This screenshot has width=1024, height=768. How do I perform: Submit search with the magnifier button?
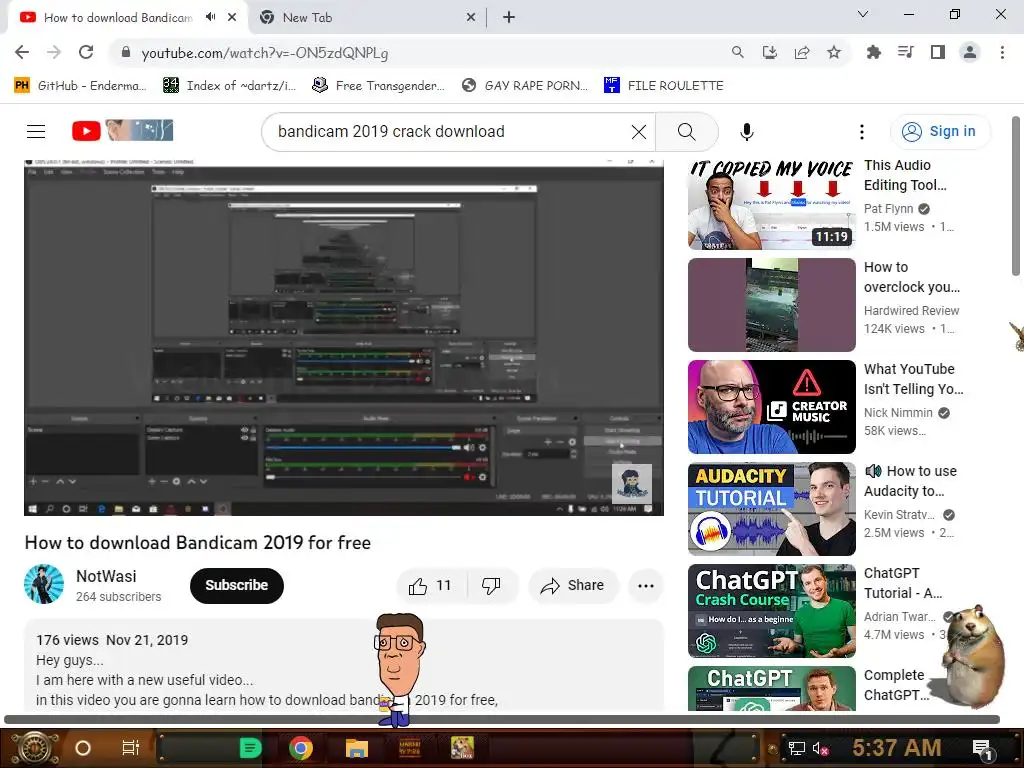(686, 132)
